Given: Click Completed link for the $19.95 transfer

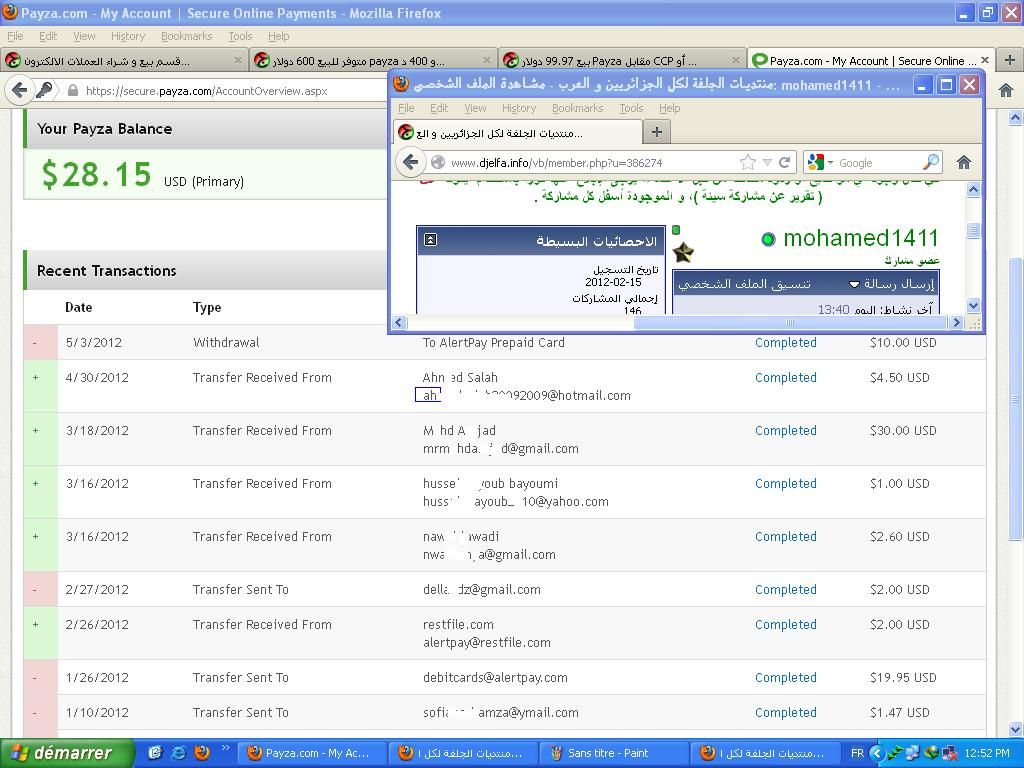Looking at the screenshot, I should [x=786, y=677].
